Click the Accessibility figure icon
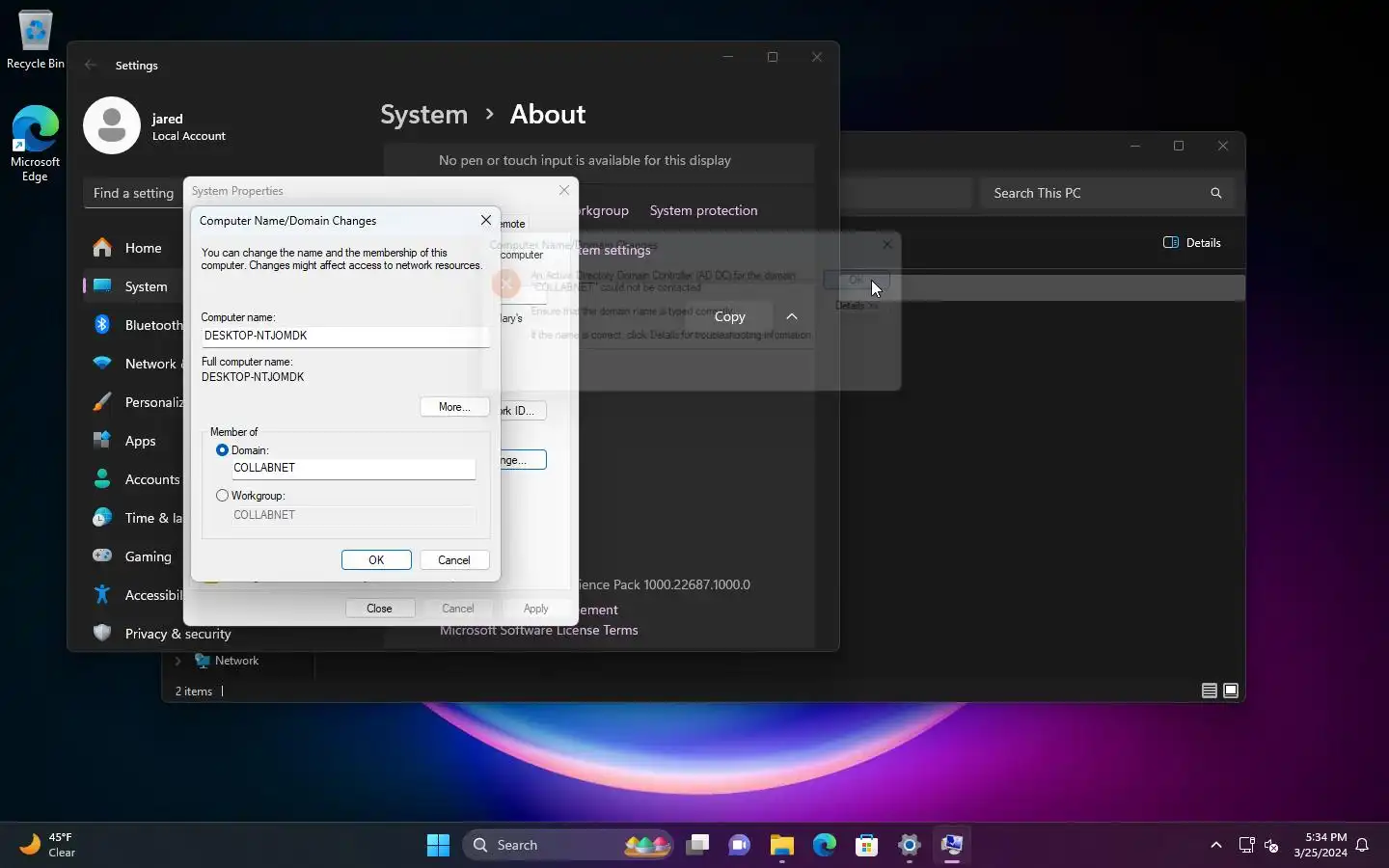The height and width of the screenshot is (868, 1389). tap(102, 595)
